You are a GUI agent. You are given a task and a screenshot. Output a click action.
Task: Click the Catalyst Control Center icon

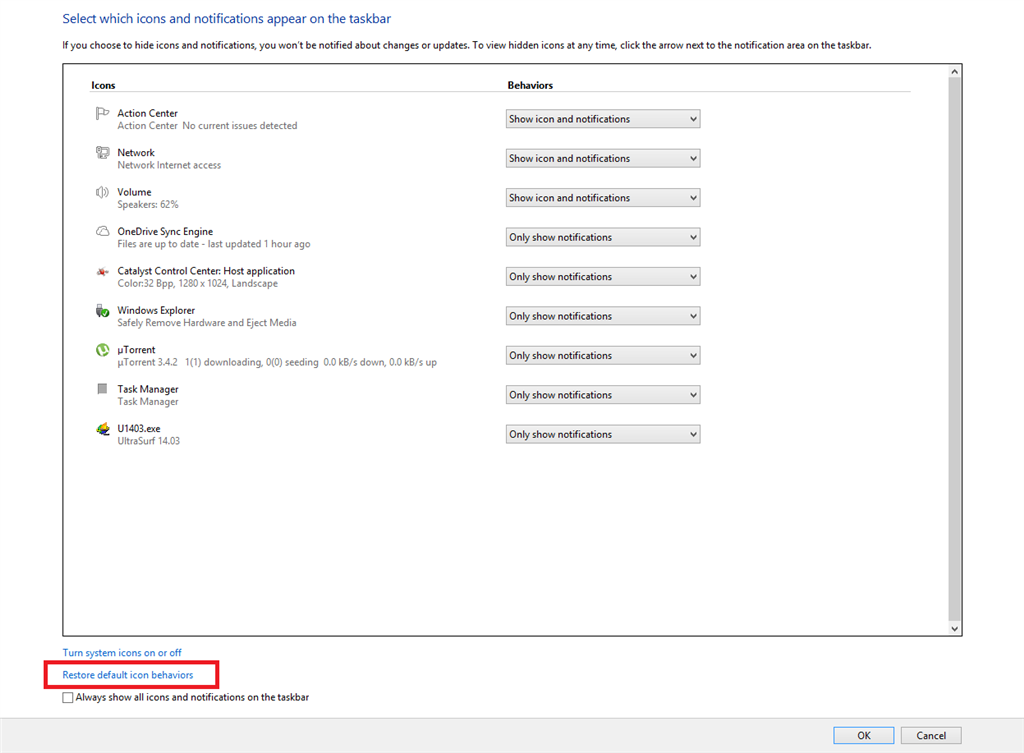(103, 271)
